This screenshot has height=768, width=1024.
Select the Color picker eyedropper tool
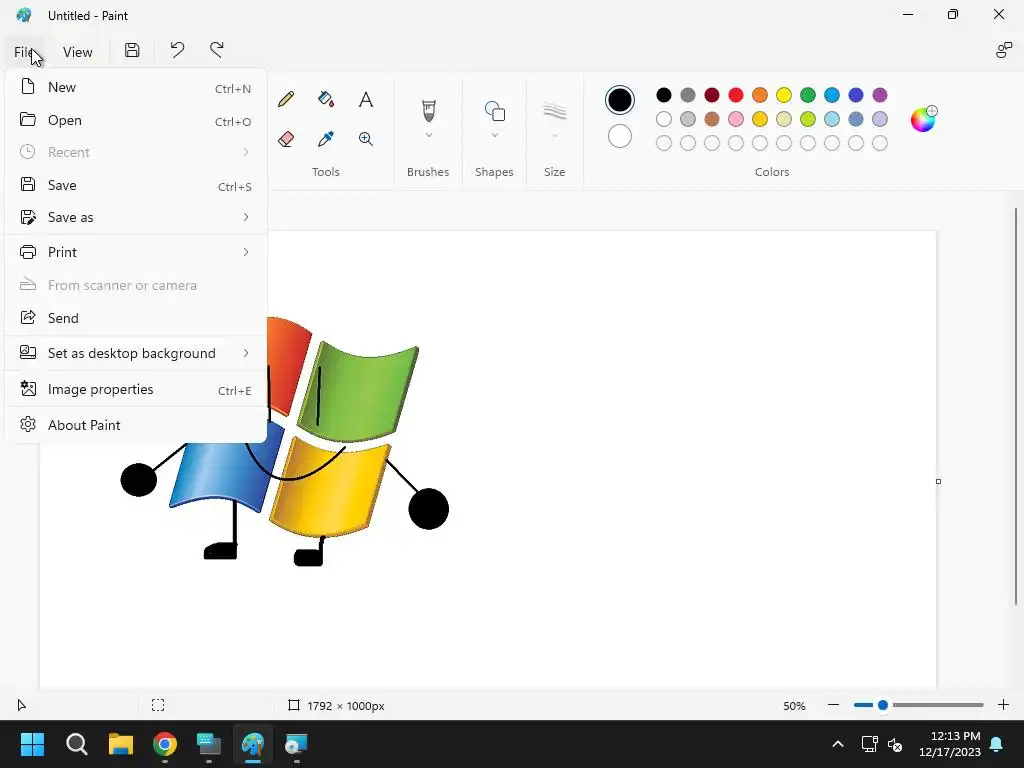pos(325,138)
